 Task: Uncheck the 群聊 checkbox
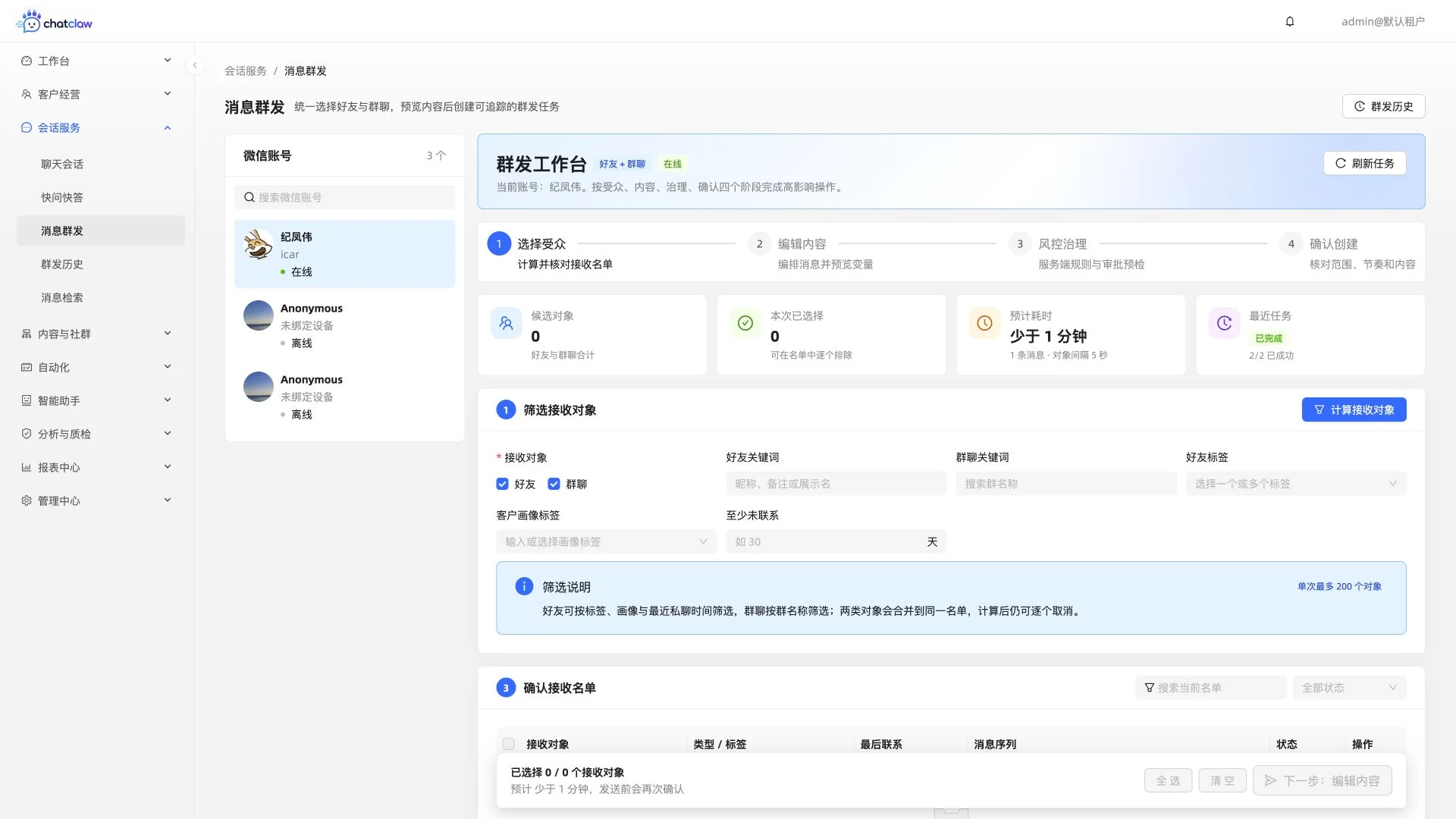(x=554, y=484)
